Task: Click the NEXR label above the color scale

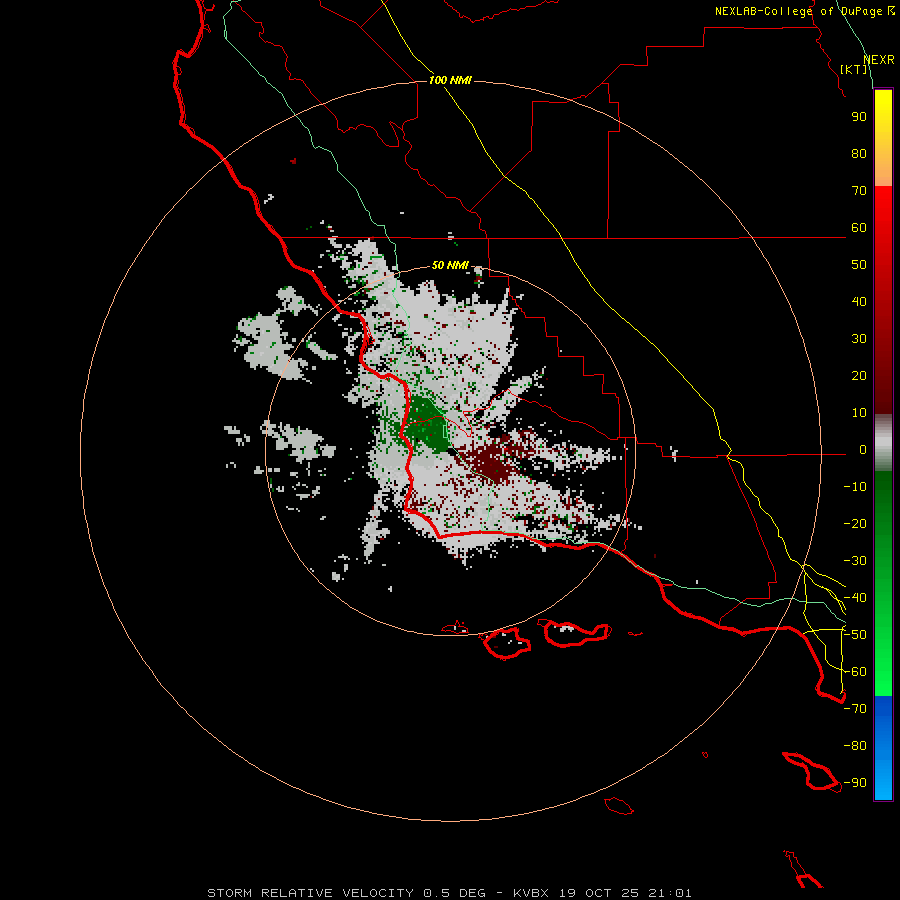Action: [879, 60]
